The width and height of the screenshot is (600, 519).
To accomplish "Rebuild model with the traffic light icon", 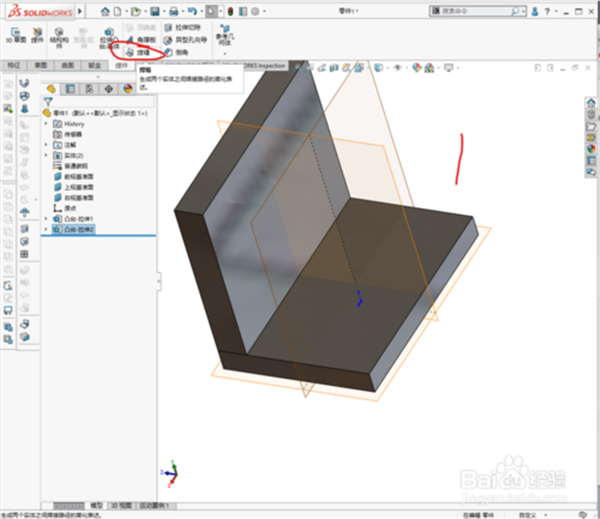I will (230, 11).
